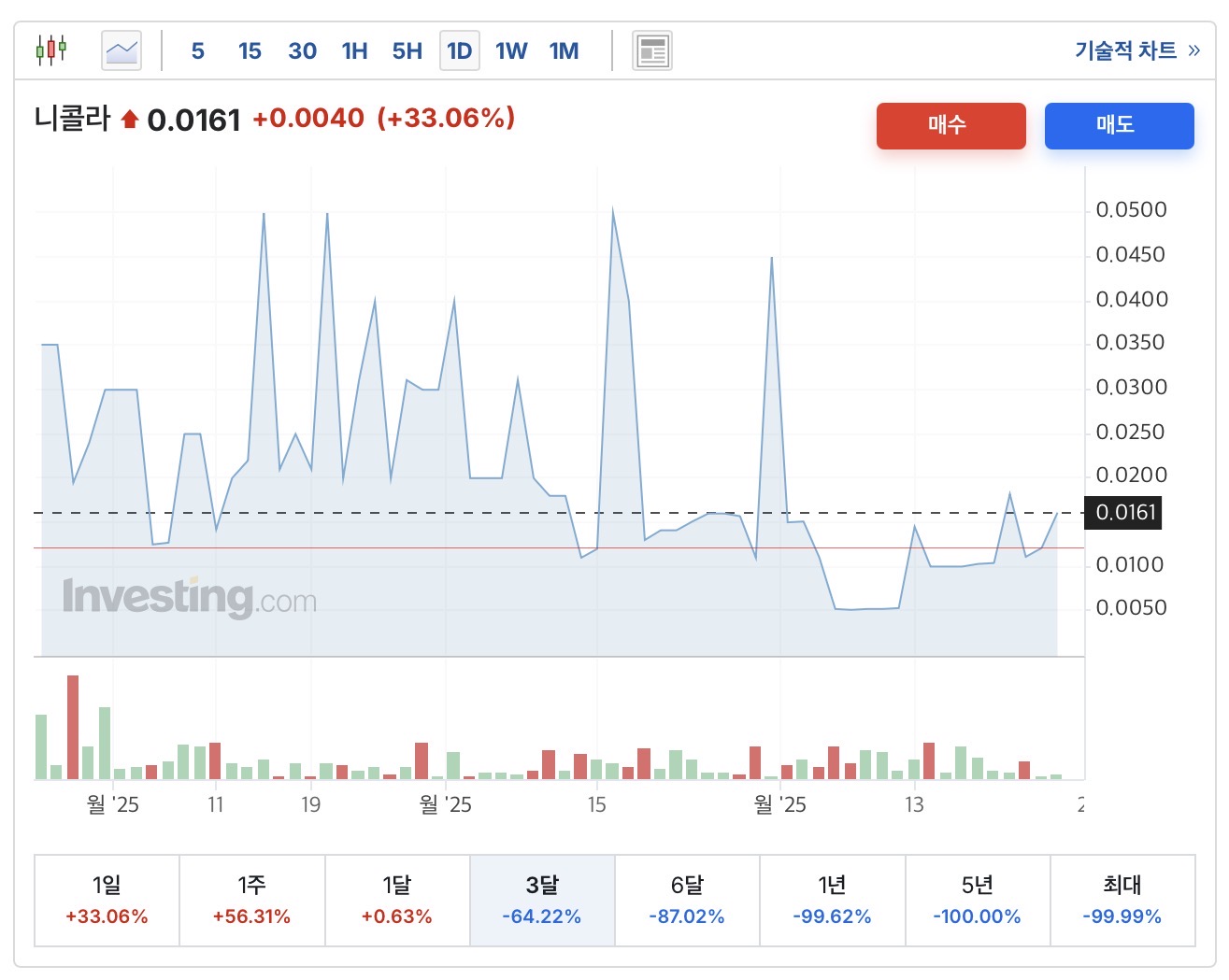Set chart interval to 15 minutes
Screen dimensions: 1229x980
(250, 50)
